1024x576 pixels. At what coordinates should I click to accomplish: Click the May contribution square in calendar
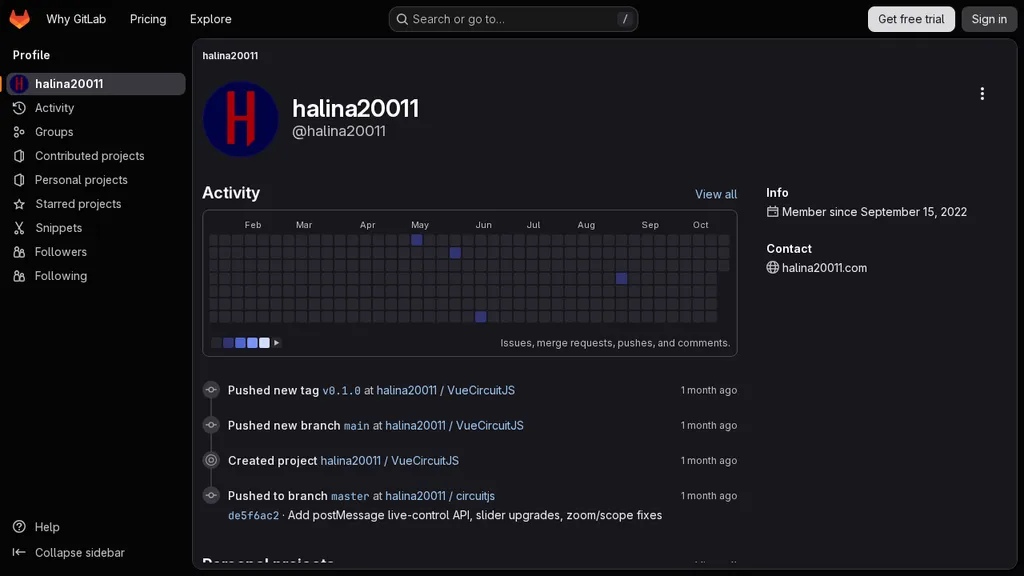pos(417,240)
